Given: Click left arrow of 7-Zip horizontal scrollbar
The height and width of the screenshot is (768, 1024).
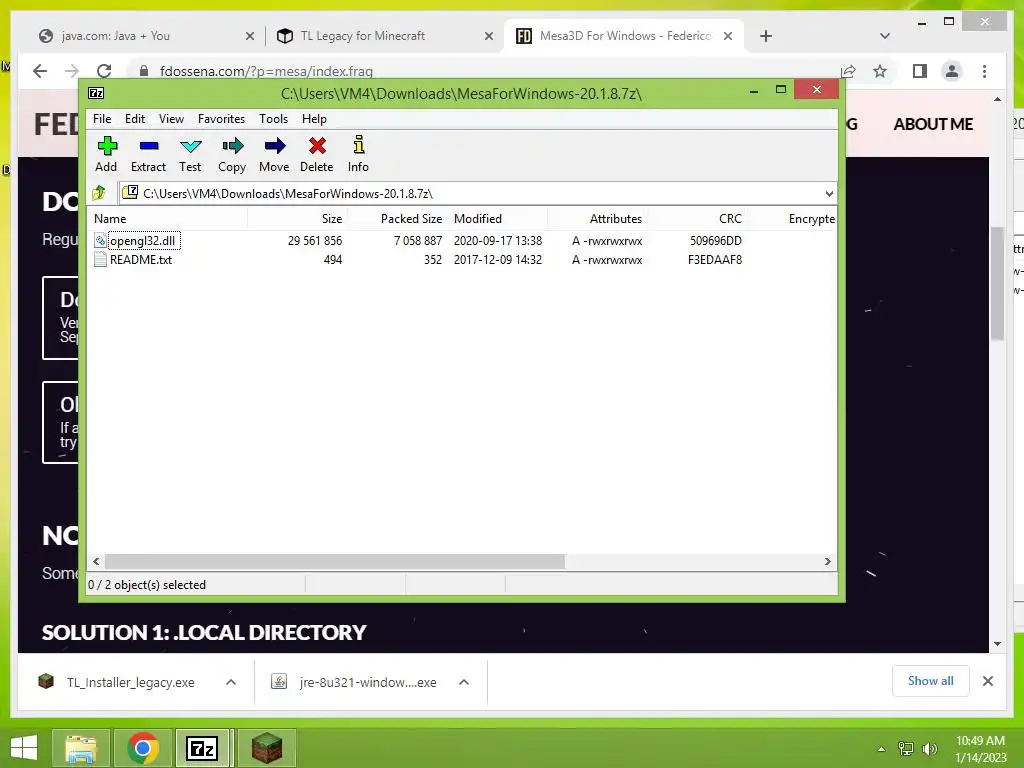Looking at the screenshot, I should tap(96, 562).
